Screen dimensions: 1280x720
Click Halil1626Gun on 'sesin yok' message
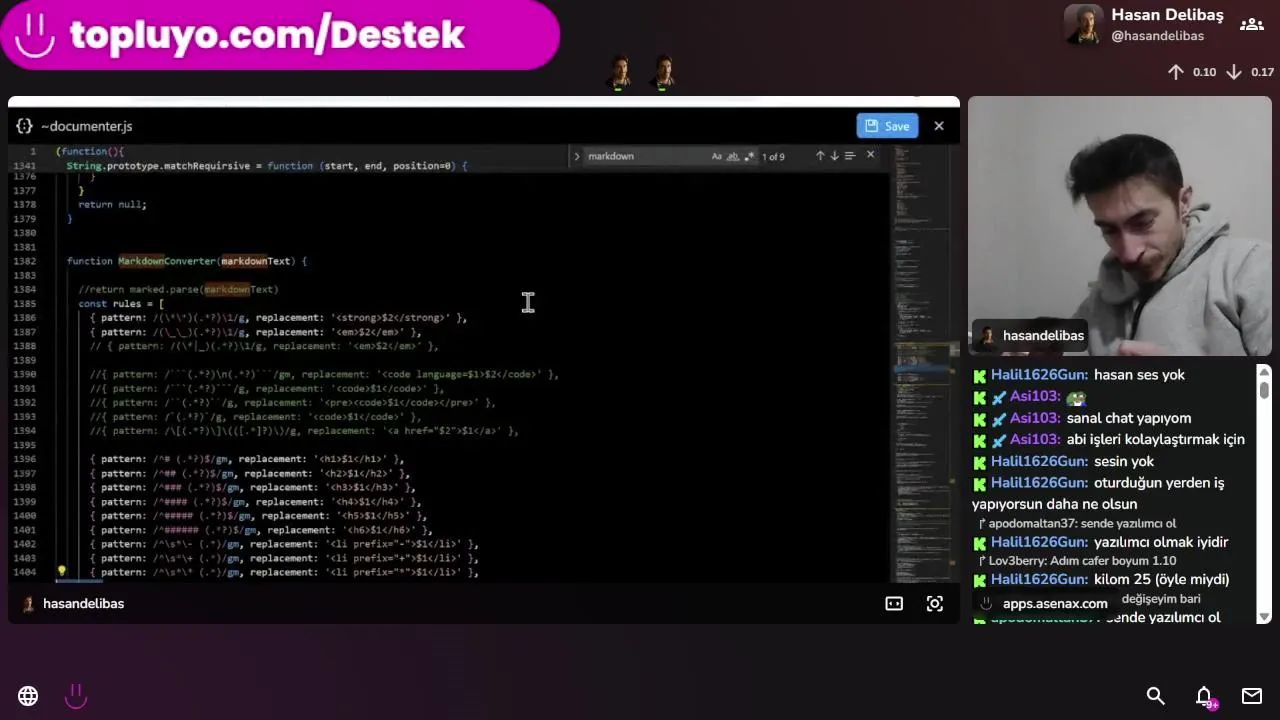coord(1039,462)
